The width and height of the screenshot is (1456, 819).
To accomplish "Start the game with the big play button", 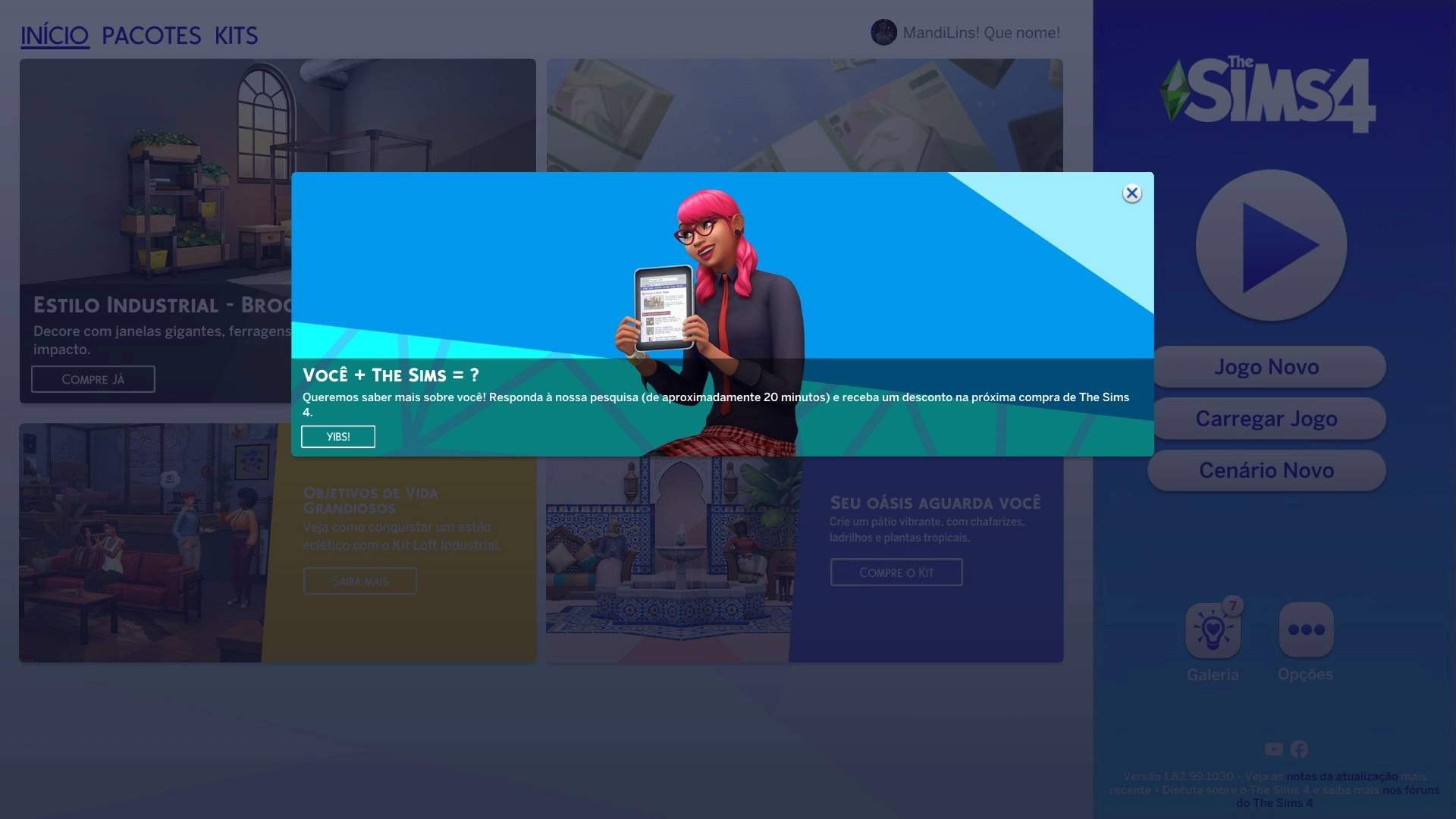I will 1271,245.
